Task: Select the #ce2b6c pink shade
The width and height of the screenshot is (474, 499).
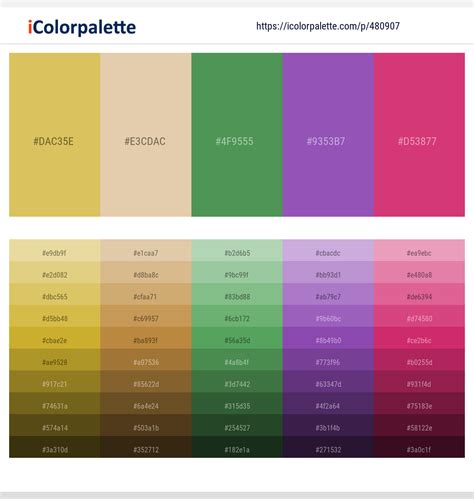Action: 419,338
